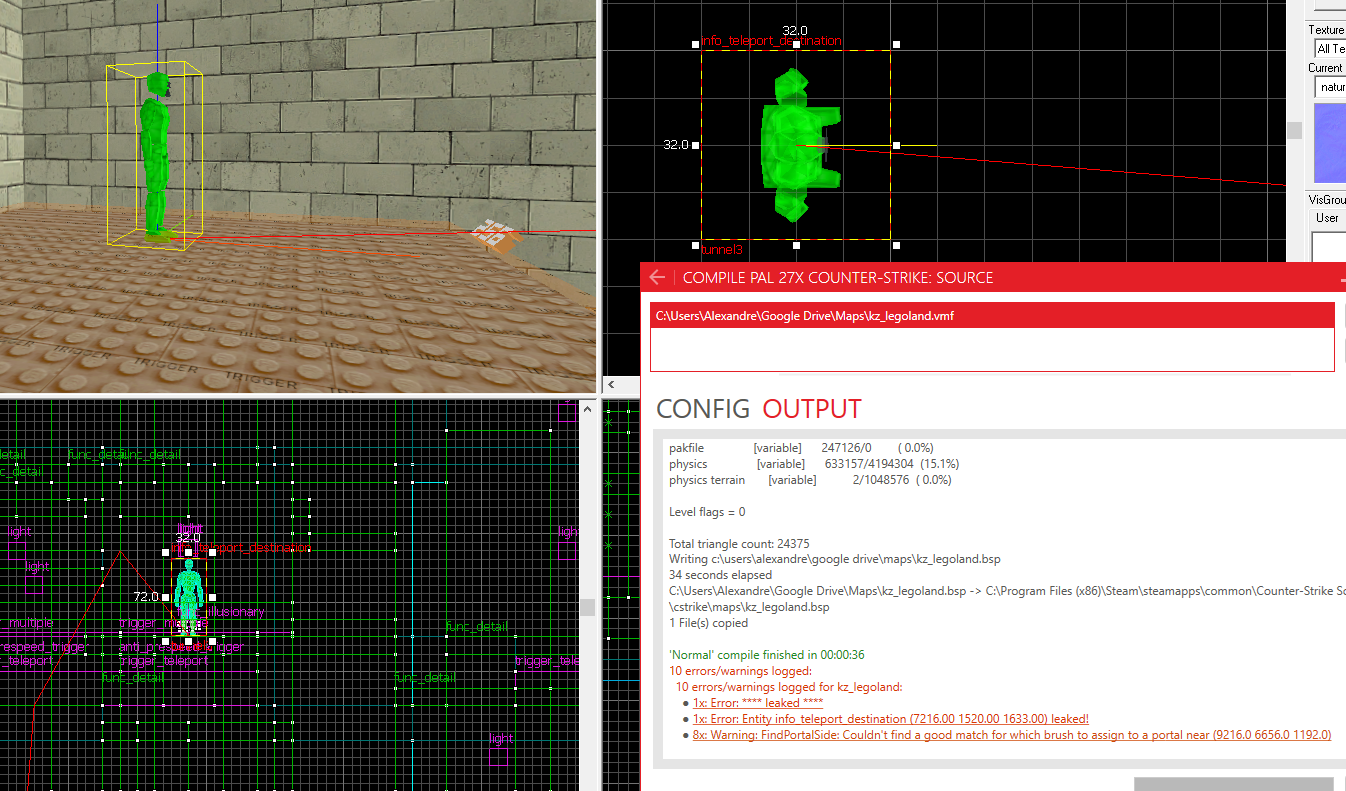
Task: Click the info_teleport_destination leaked error link
Action: (890, 719)
